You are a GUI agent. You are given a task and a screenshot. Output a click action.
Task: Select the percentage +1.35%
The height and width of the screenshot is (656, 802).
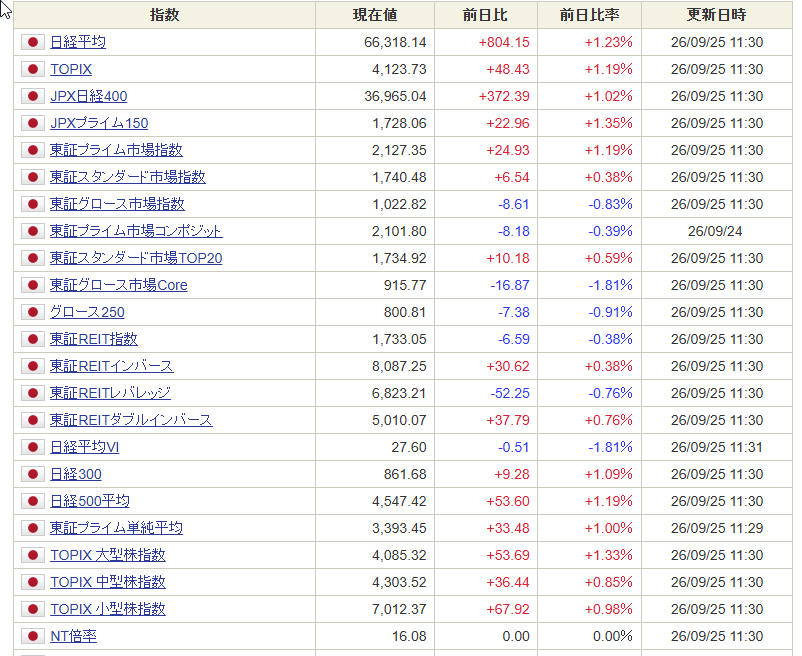click(608, 124)
